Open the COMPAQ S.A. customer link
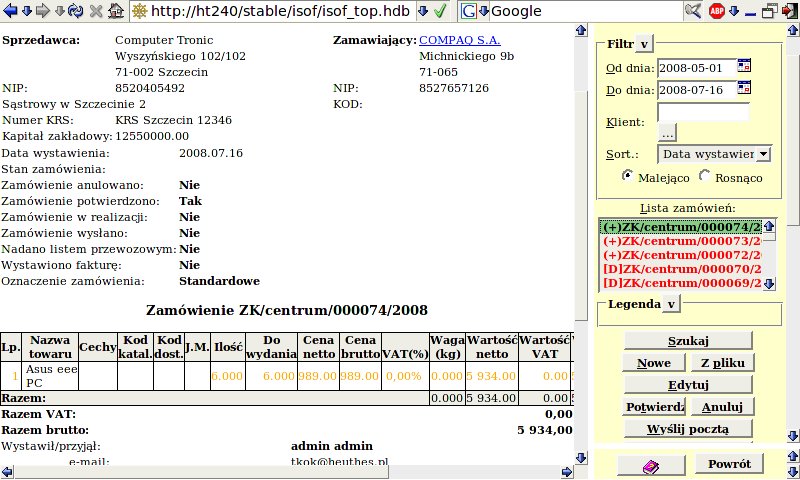The height and width of the screenshot is (480, 800). (x=460, y=40)
